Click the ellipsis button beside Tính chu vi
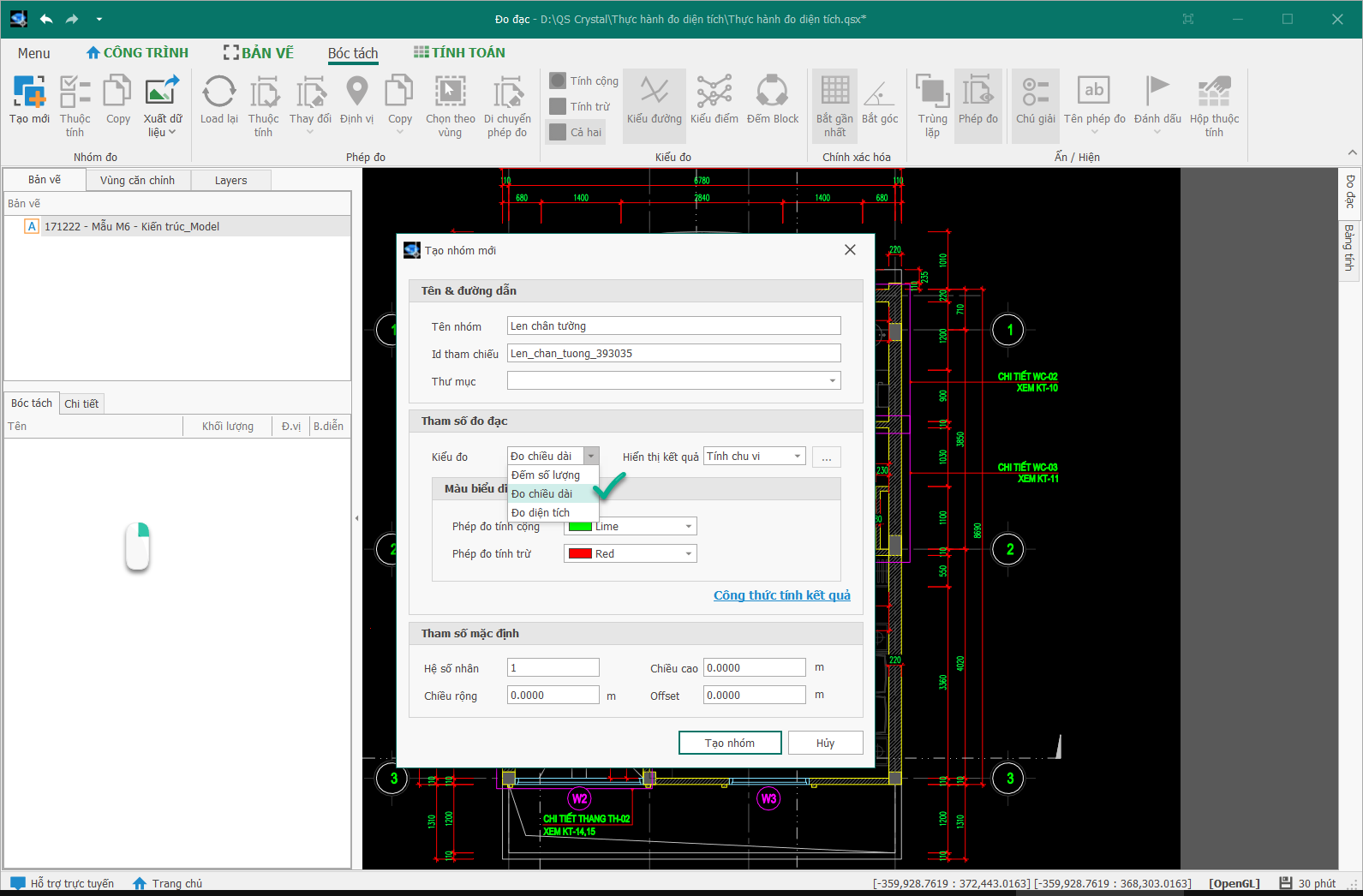This screenshot has width=1363, height=896. [826, 457]
